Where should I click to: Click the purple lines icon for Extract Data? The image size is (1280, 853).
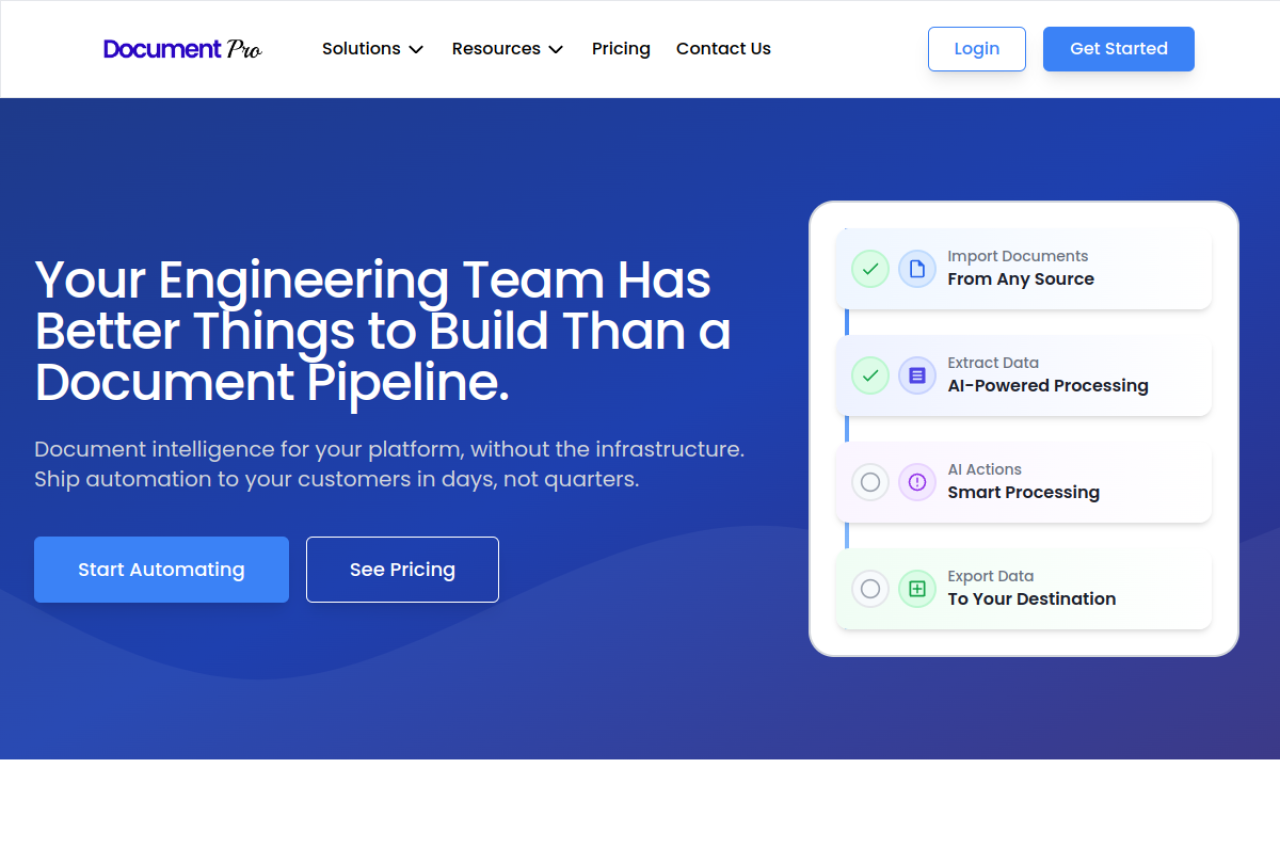click(917, 376)
